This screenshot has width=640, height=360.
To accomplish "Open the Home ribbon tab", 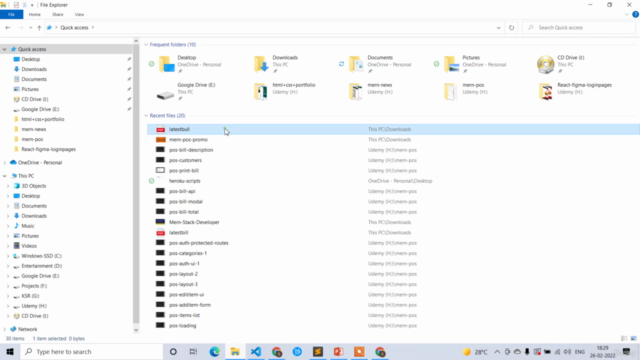I will [35, 14].
